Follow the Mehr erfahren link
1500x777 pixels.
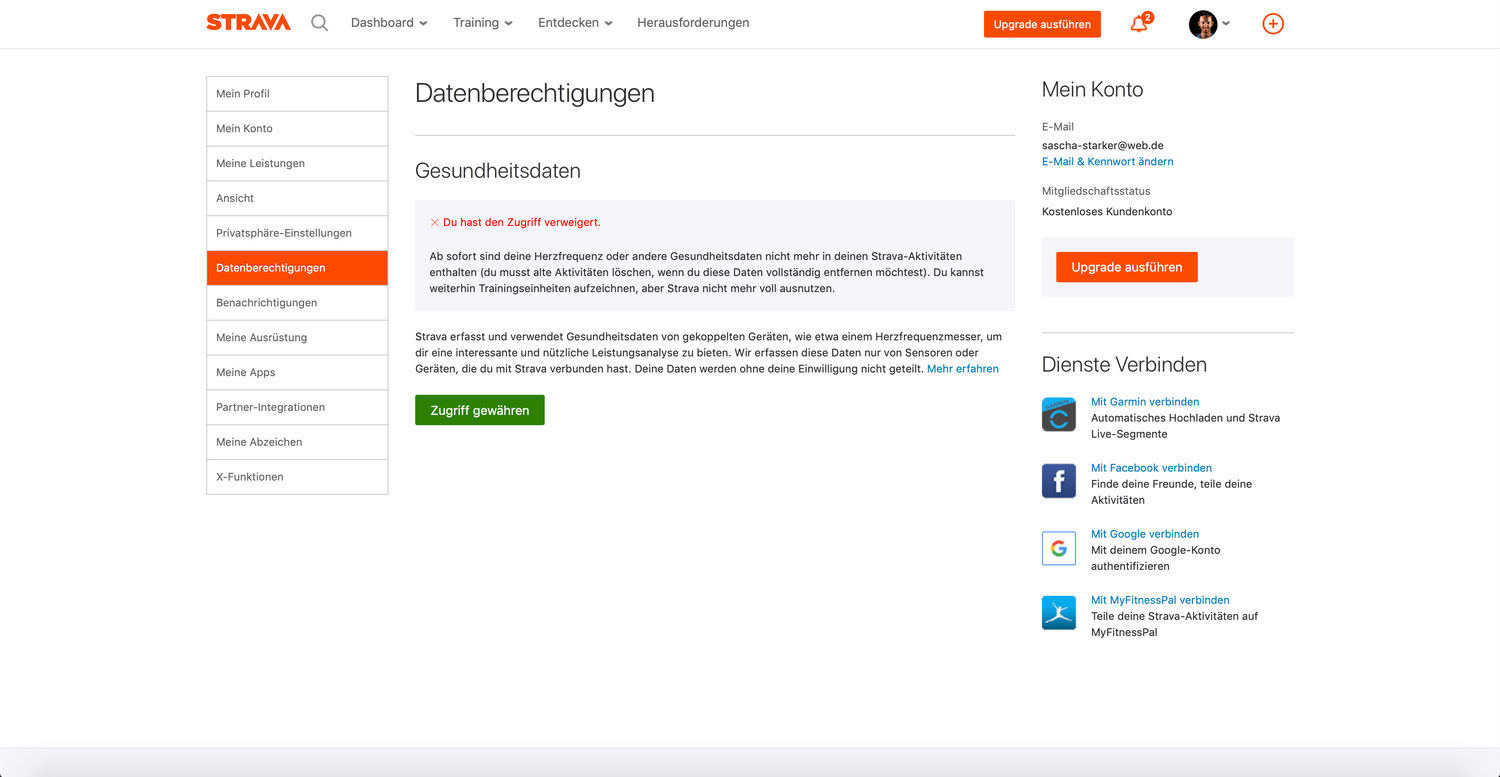point(963,369)
